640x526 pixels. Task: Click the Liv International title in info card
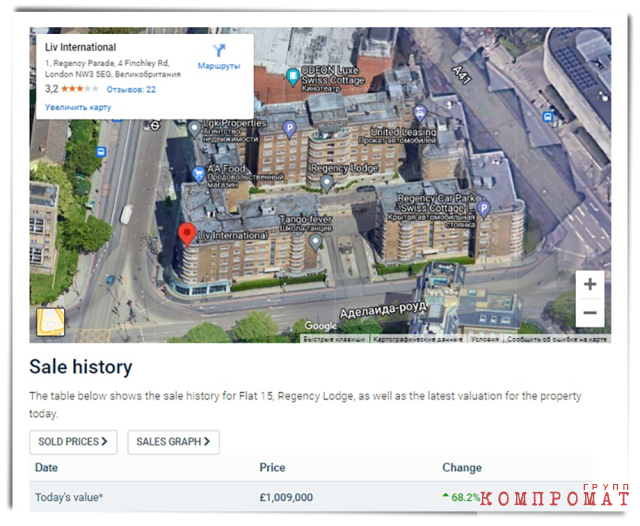pyautogui.click(x=80, y=47)
